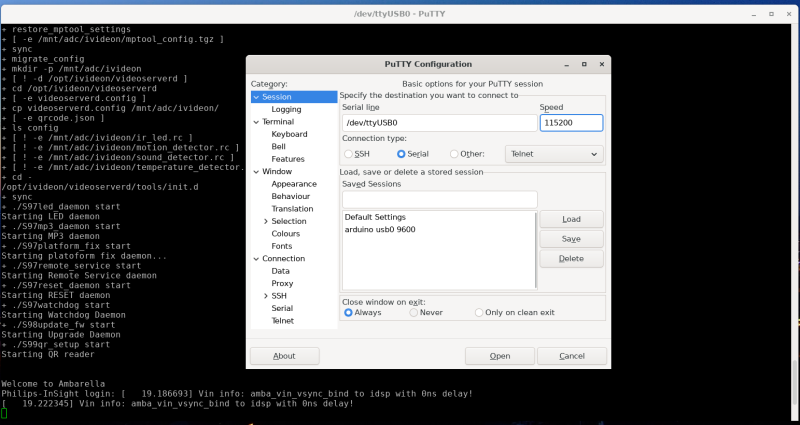Choose Always for close window on exit
The image size is (800, 425).
point(348,313)
